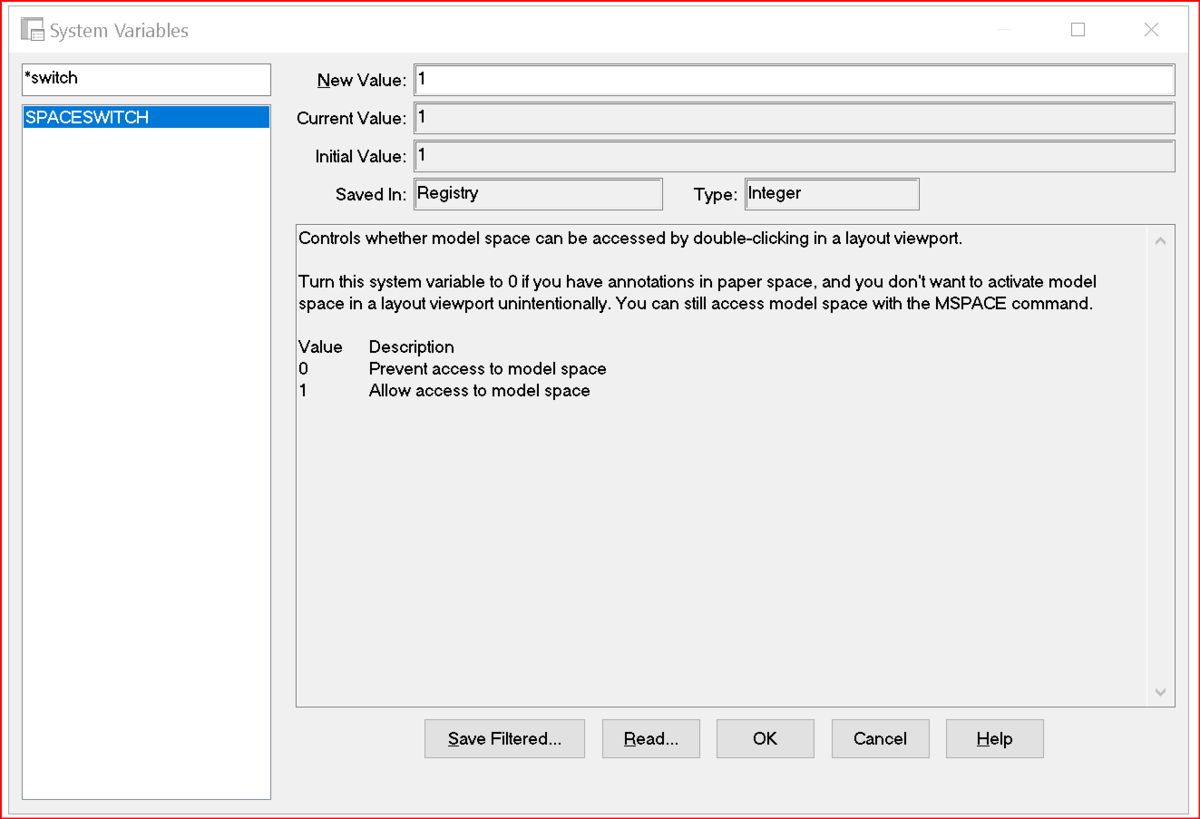Open the Help button
This screenshot has height=819, width=1200.
[x=995, y=739]
